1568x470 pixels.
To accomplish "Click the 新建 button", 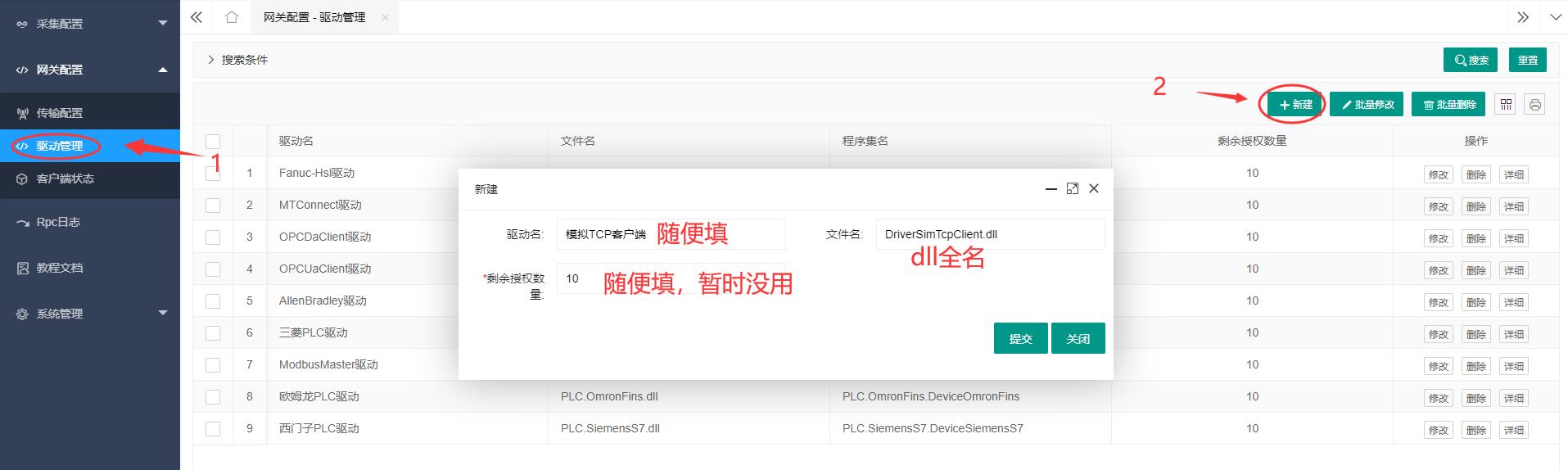I will (1295, 104).
